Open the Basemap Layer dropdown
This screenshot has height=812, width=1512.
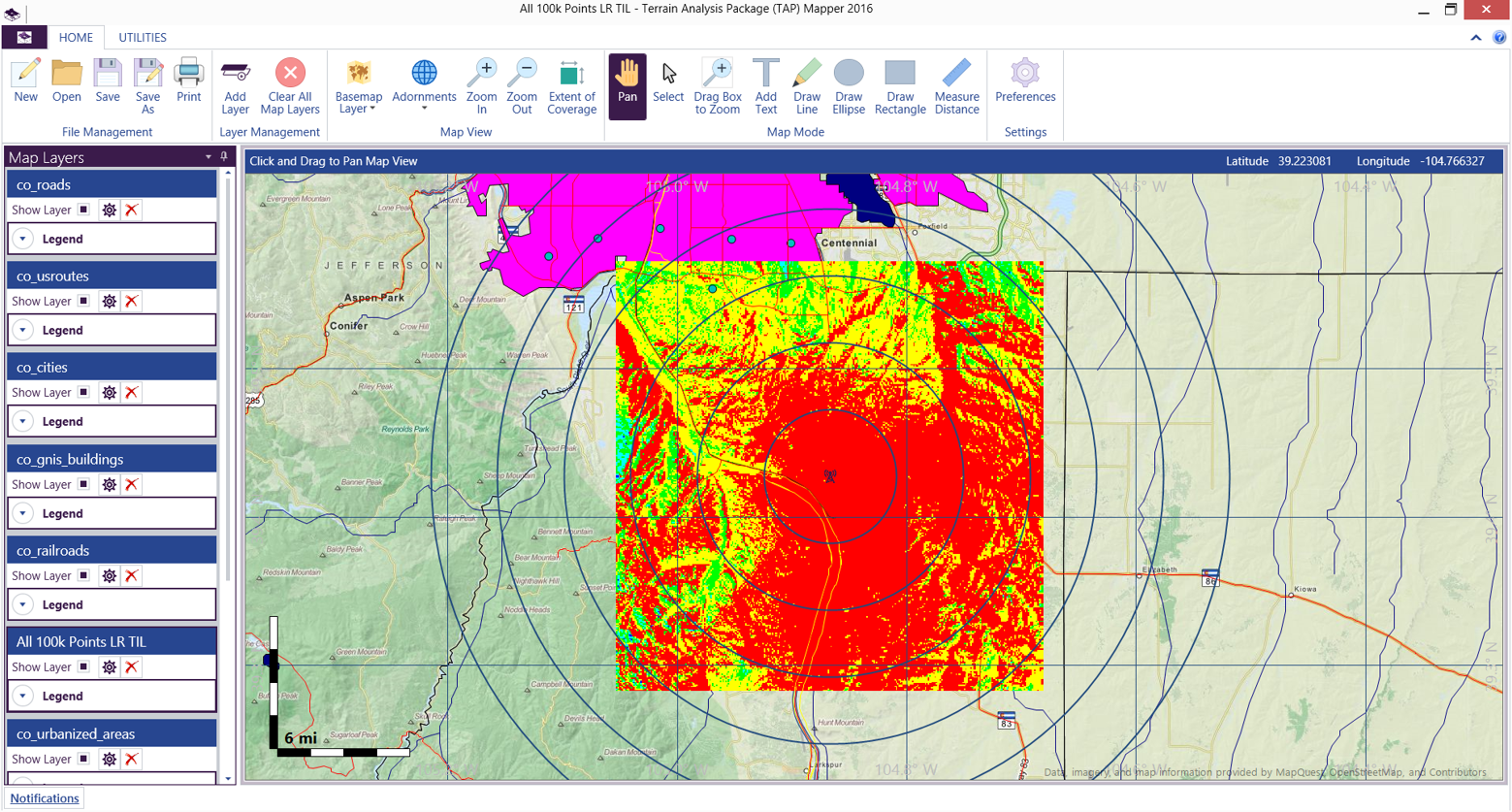coord(358,87)
